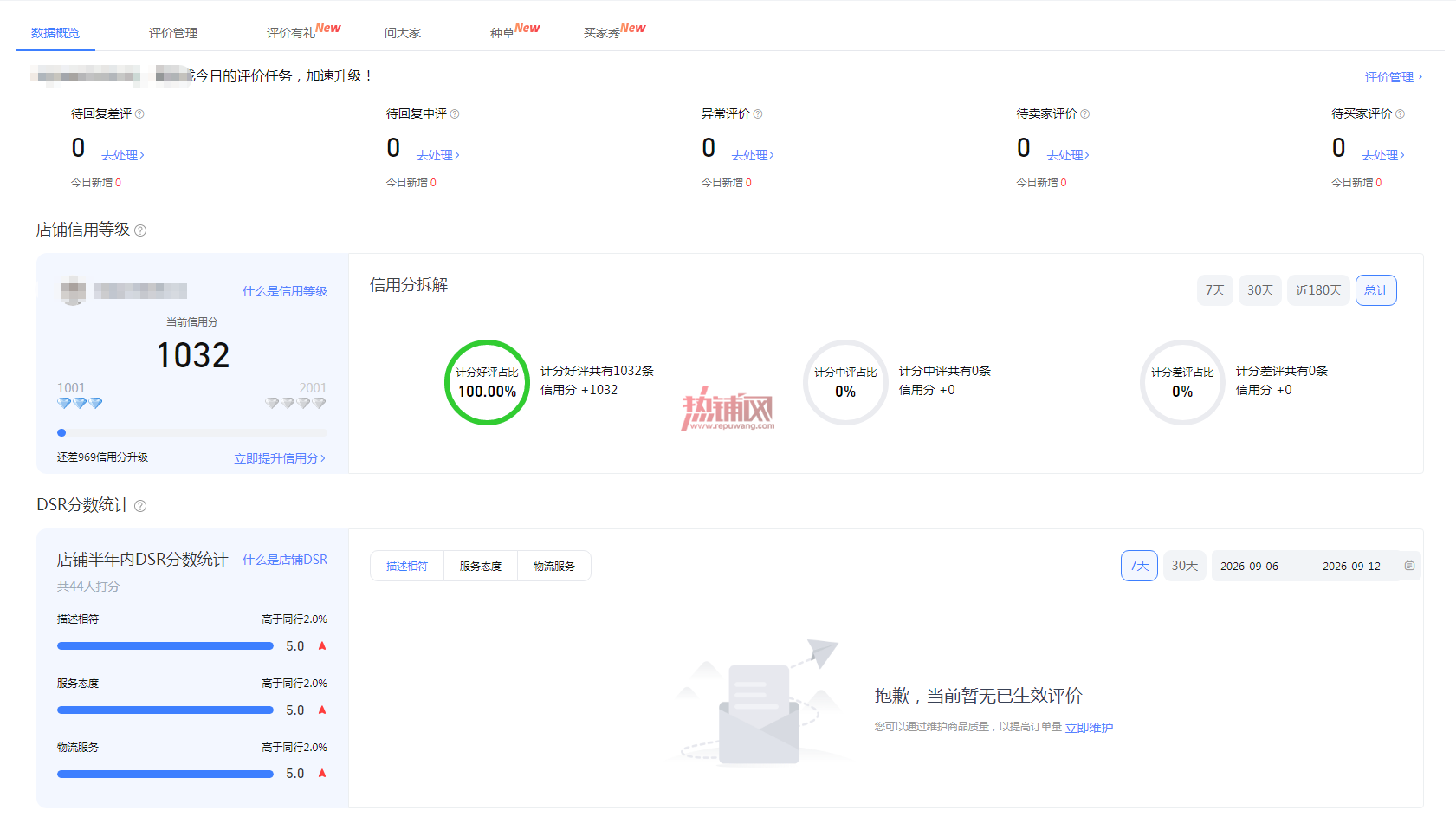The width and height of the screenshot is (1456, 817).
Task: Expand 评价管理 link at top right
Action: click(x=1393, y=77)
